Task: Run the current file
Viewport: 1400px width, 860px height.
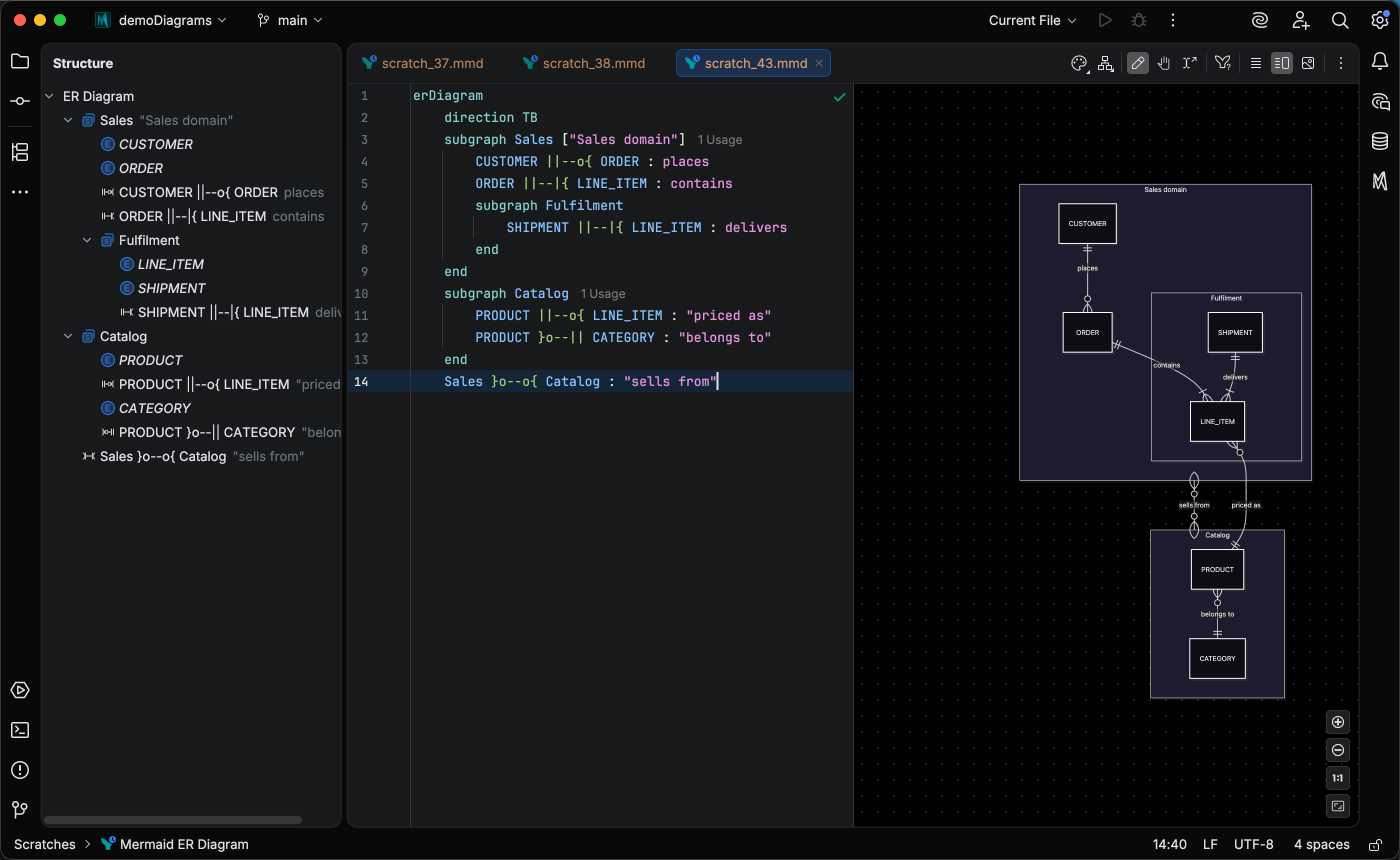Action: pos(1105,20)
